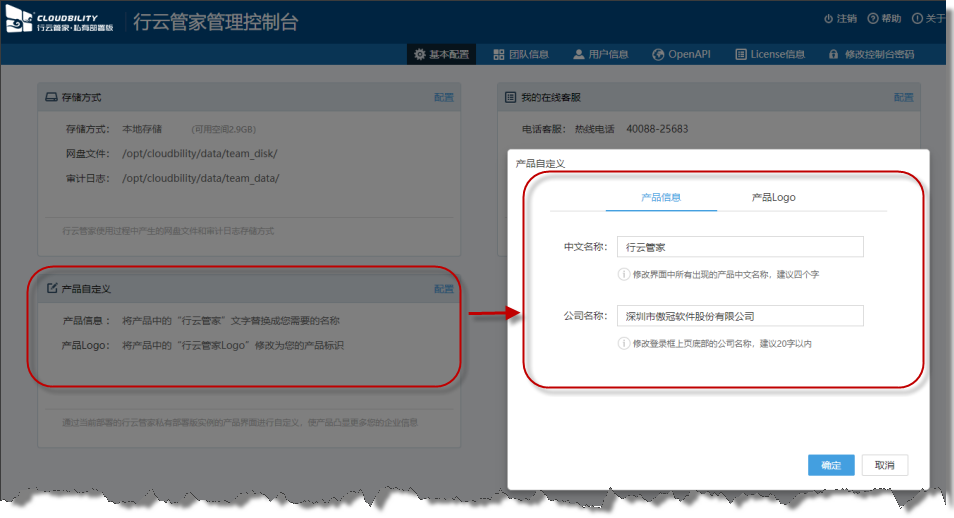This screenshot has width=954, height=518.
Task: Select the 基本配置 tab
Action: point(443,55)
